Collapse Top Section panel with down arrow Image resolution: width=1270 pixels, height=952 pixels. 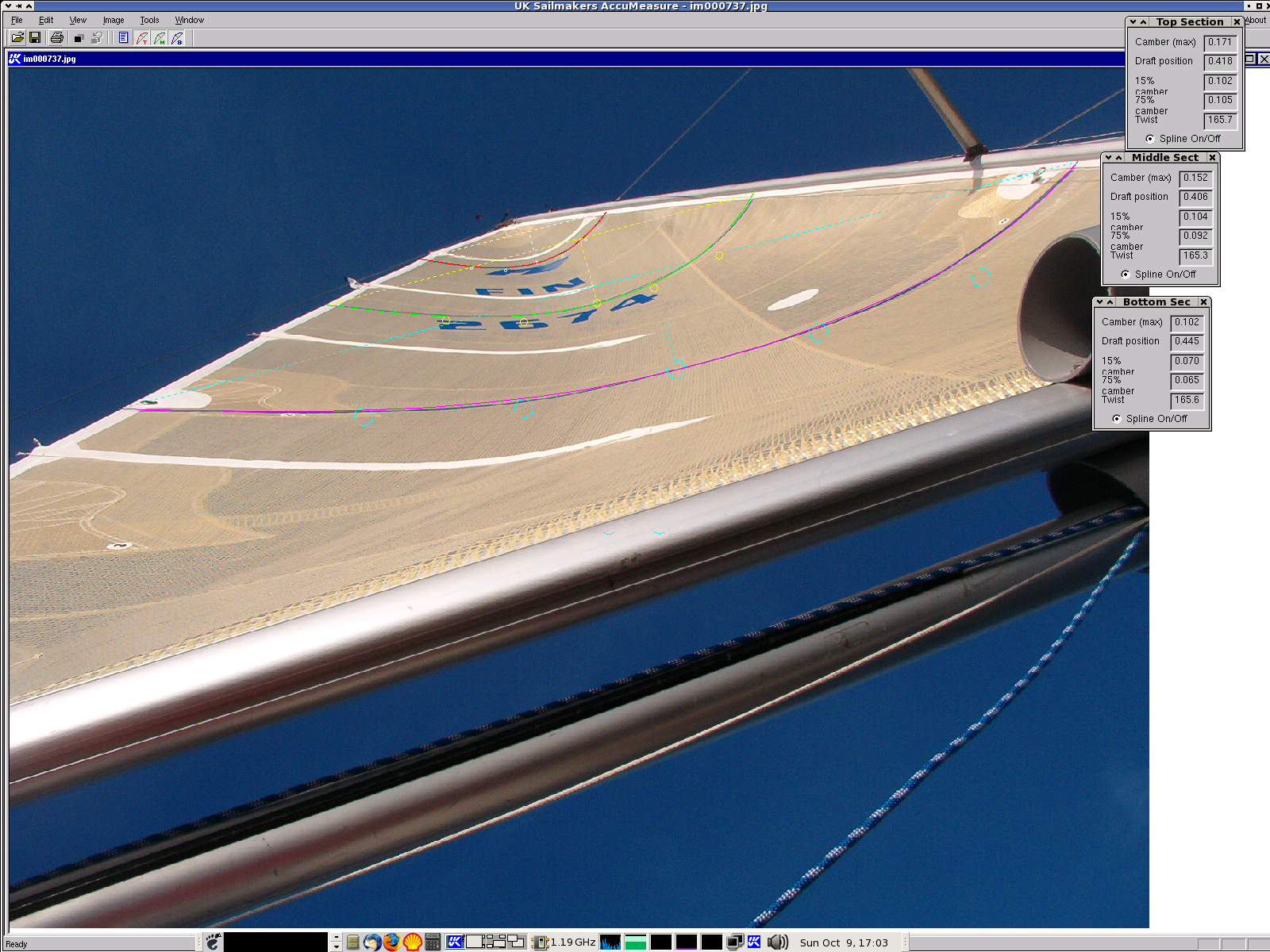(x=1133, y=22)
